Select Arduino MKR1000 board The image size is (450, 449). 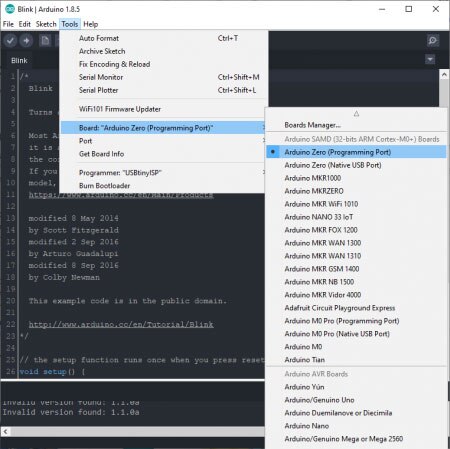(356, 178)
